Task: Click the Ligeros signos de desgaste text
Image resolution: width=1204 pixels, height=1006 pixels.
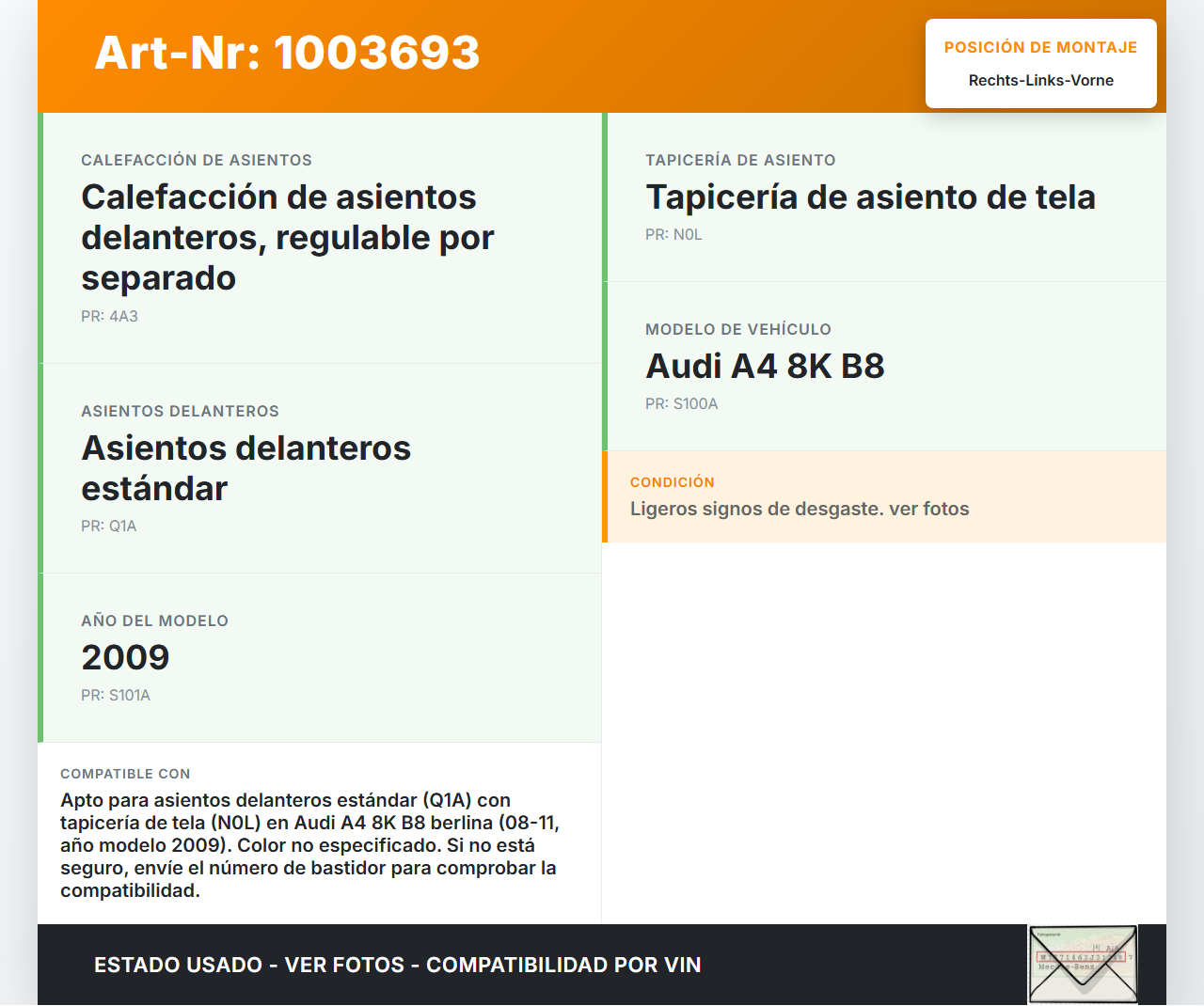Action: [799, 510]
